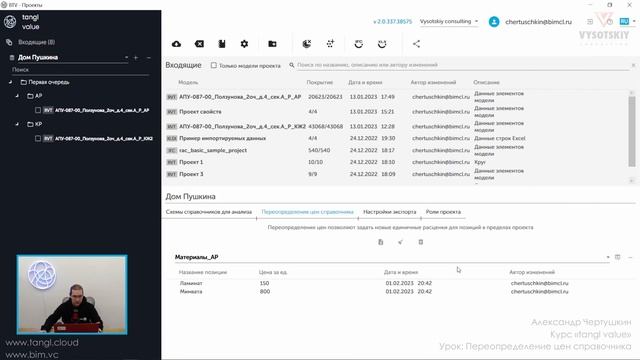
Task: Click the Поиск field in sidebar
Action: pos(80,70)
